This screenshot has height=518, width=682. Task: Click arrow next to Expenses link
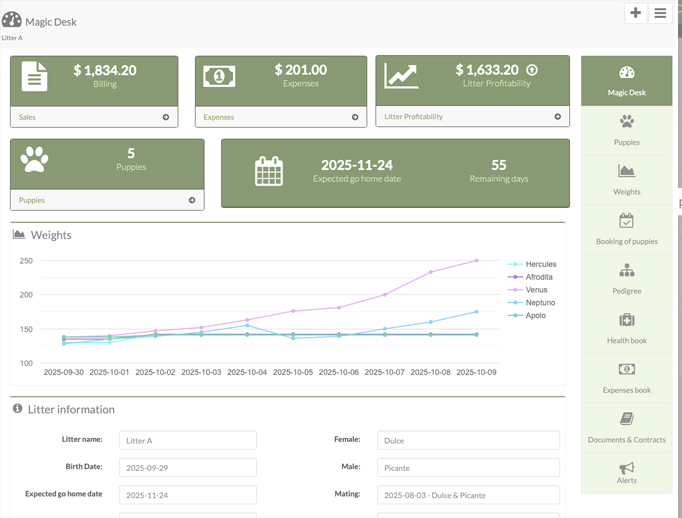(355, 117)
